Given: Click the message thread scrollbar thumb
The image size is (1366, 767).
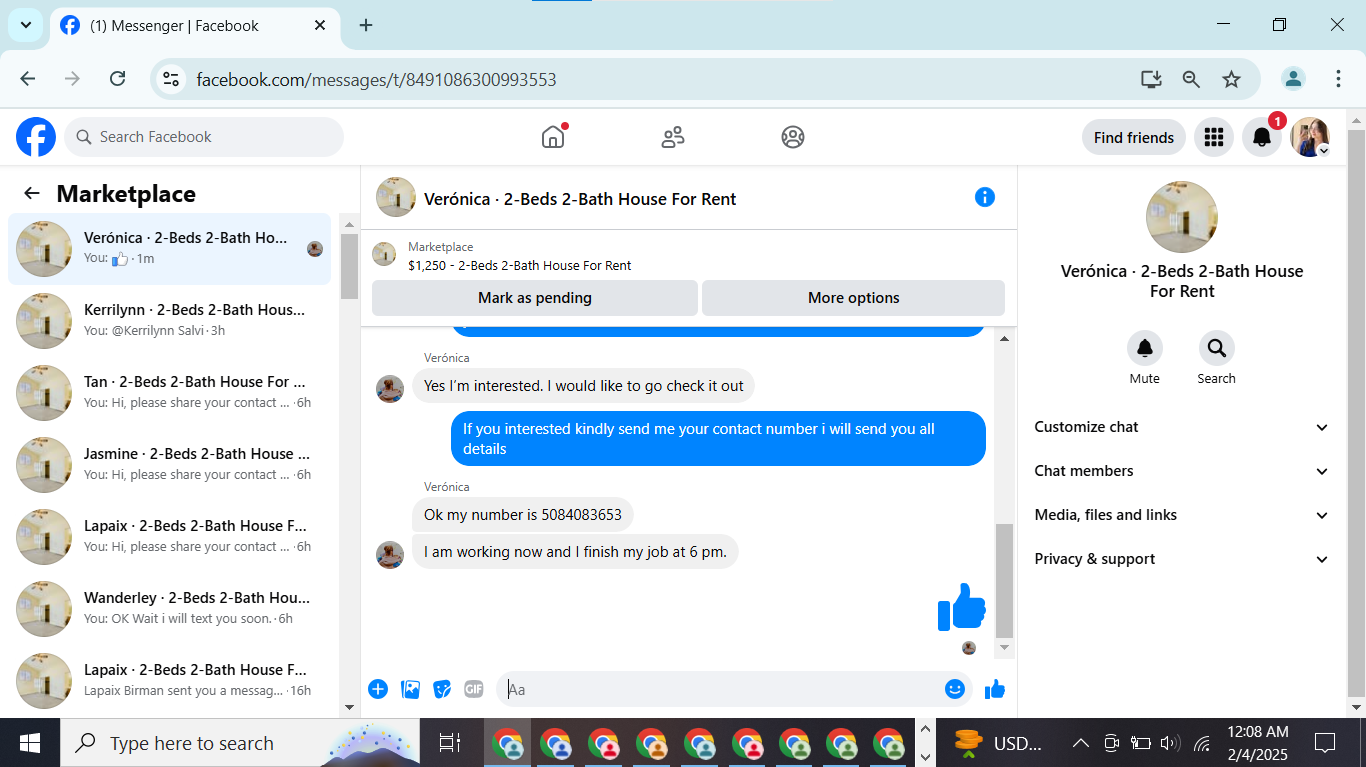Looking at the screenshot, I should tap(1005, 581).
